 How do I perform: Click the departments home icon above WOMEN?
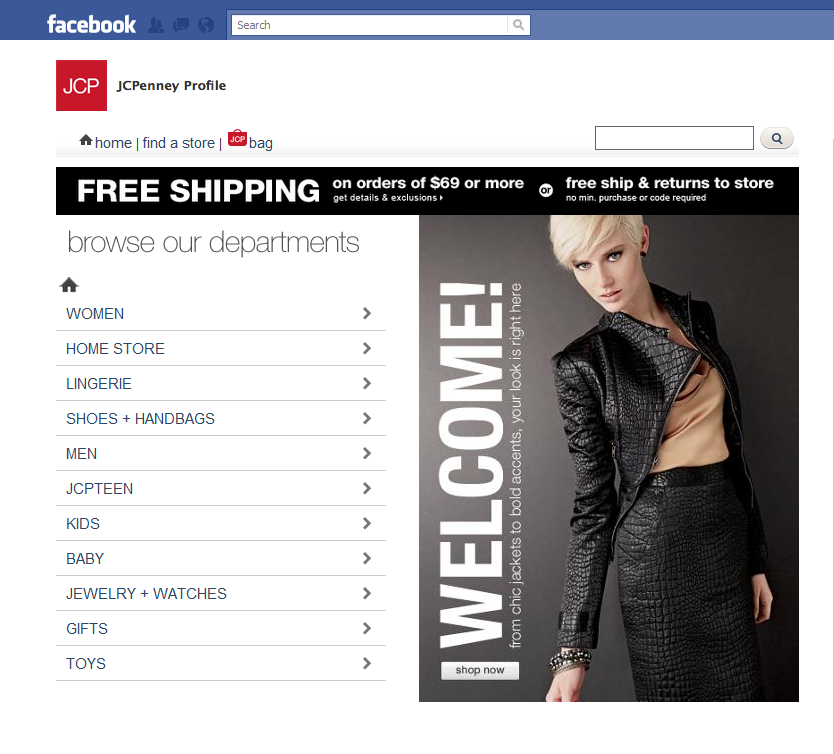pyautogui.click(x=69, y=285)
